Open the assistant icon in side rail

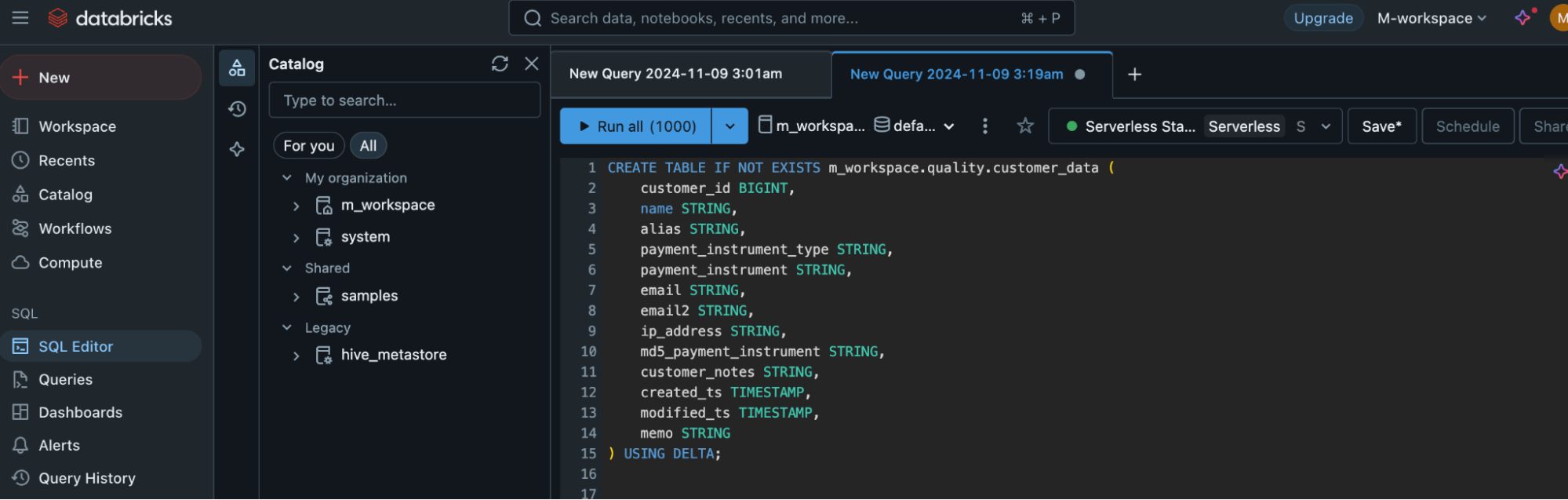[237, 148]
